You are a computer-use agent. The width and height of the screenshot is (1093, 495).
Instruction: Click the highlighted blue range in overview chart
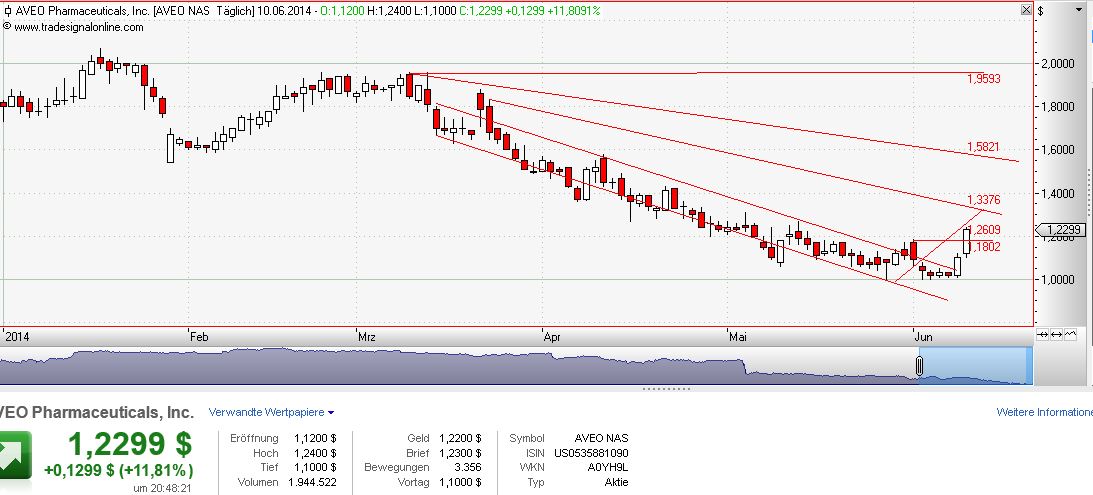pyautogui.click(x=975, y=365)
